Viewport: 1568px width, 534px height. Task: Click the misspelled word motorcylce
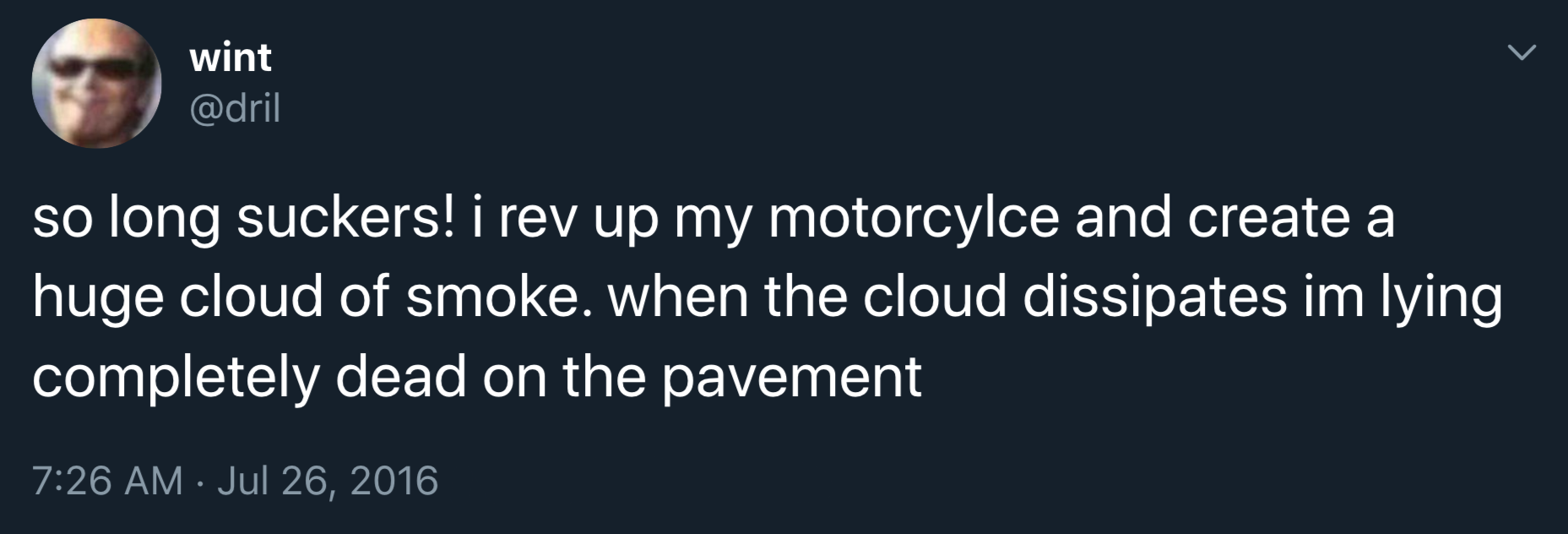click(x=913, y=218)
